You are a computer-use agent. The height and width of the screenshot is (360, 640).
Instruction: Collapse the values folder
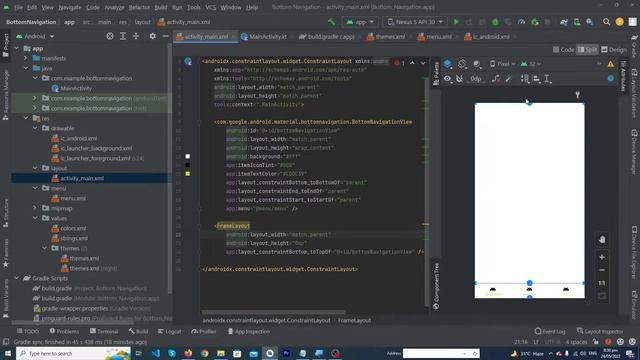(x=35, y=218)
